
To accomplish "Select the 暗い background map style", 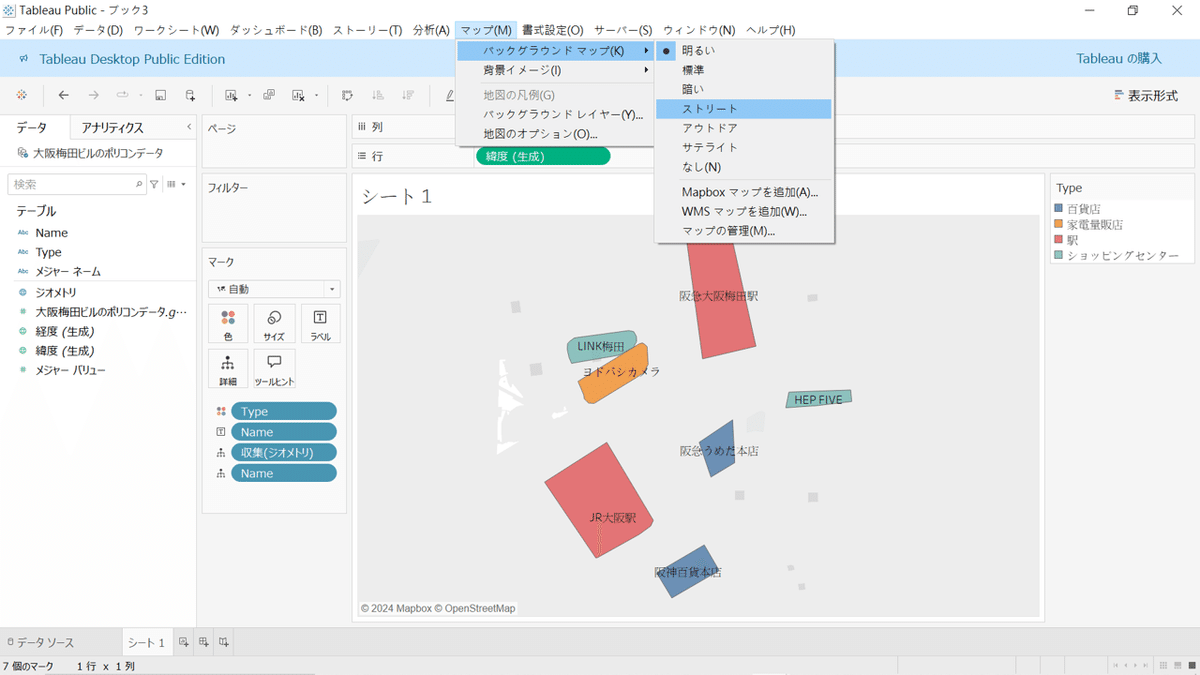I will [x=743, y=89].
